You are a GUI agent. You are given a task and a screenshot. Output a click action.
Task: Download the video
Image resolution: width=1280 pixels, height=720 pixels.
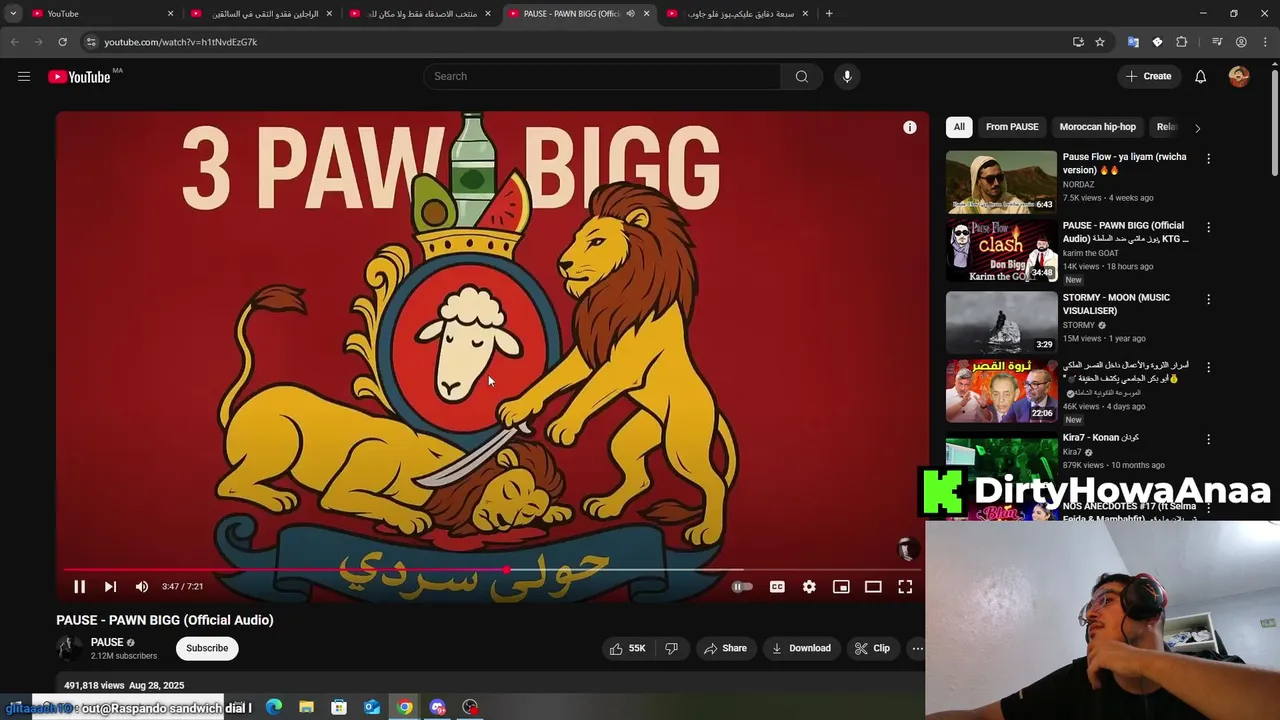click(801, 648)
